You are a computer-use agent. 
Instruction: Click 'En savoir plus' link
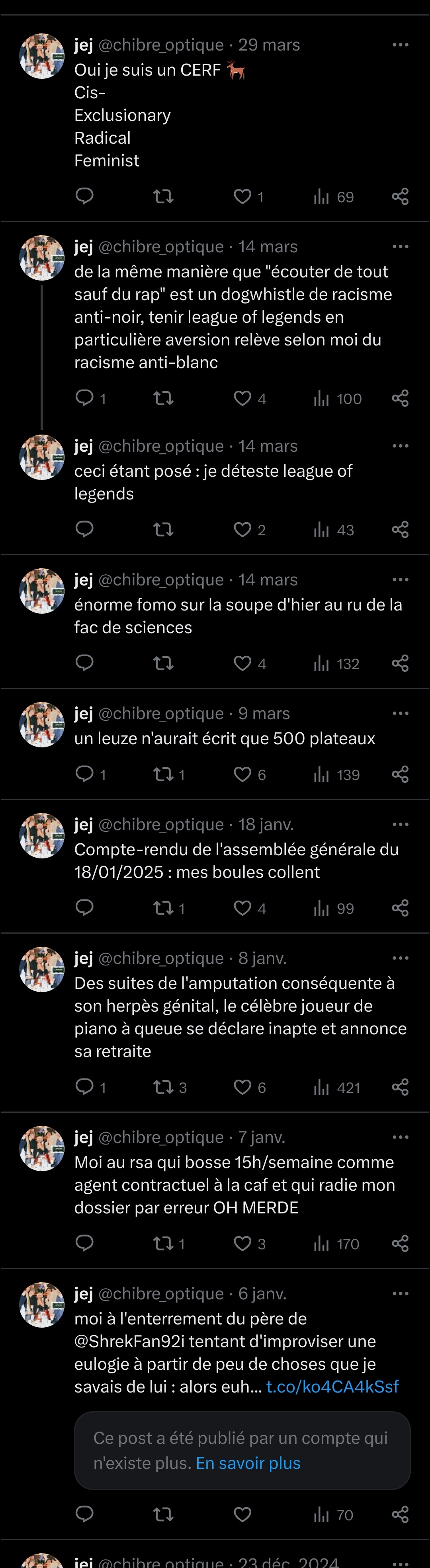[x=248, y=1463]
